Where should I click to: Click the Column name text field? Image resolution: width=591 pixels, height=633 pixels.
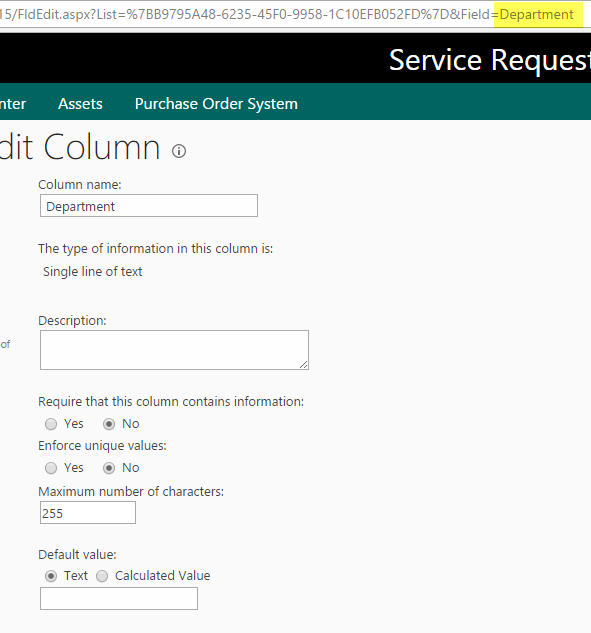tap(149, 205)
